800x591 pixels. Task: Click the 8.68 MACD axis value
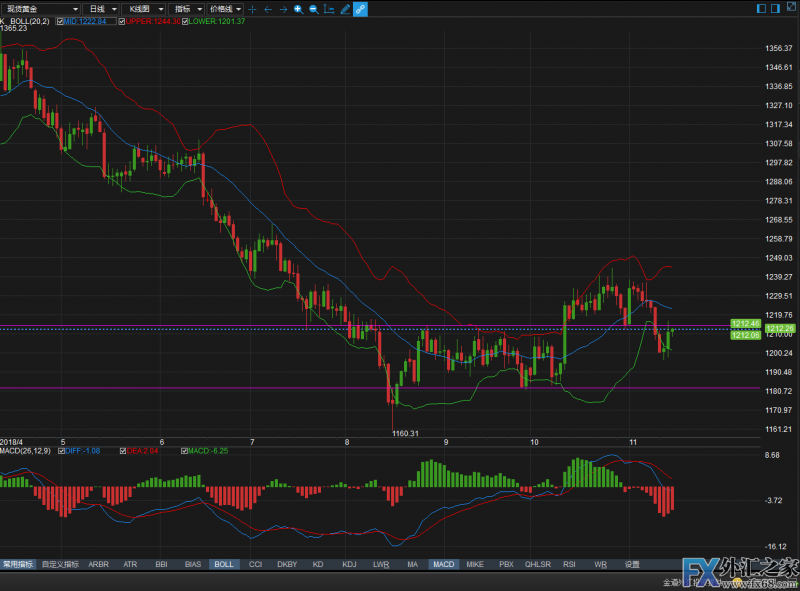(772, 455)
